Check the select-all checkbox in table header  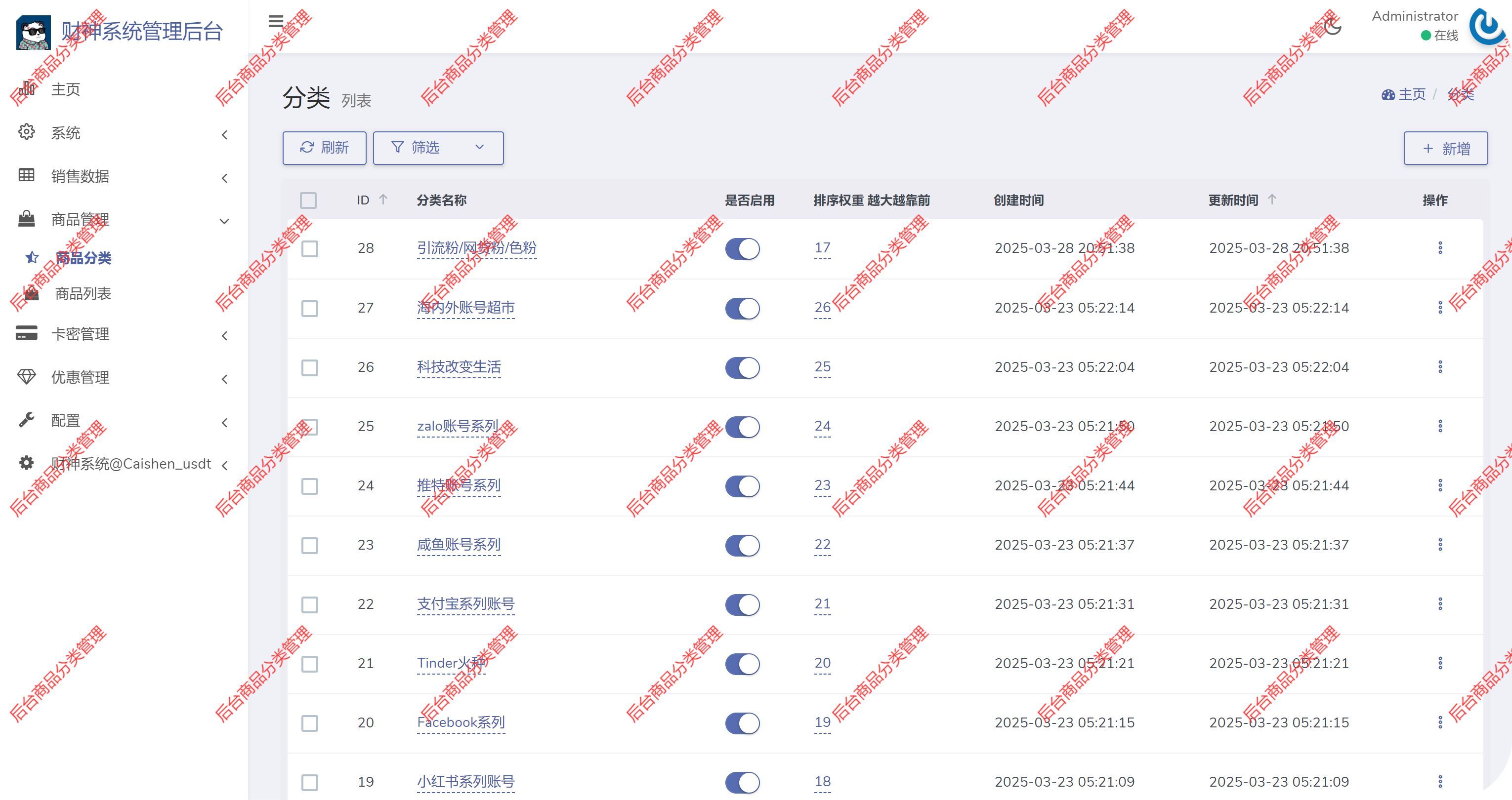309,200
